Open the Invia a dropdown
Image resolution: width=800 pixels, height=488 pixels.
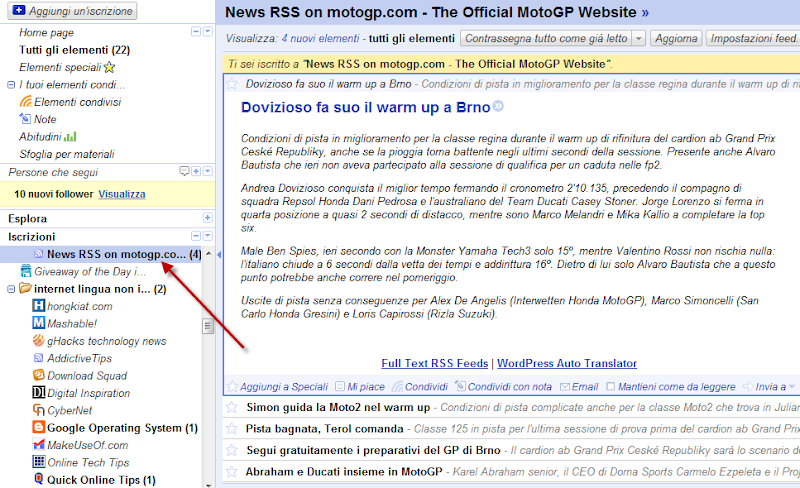pos(769,387)
